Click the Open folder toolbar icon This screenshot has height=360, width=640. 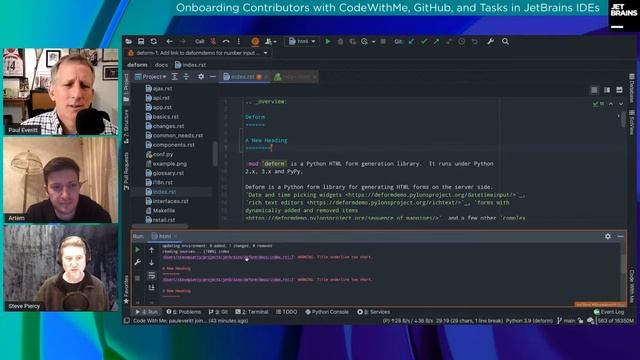129,41
